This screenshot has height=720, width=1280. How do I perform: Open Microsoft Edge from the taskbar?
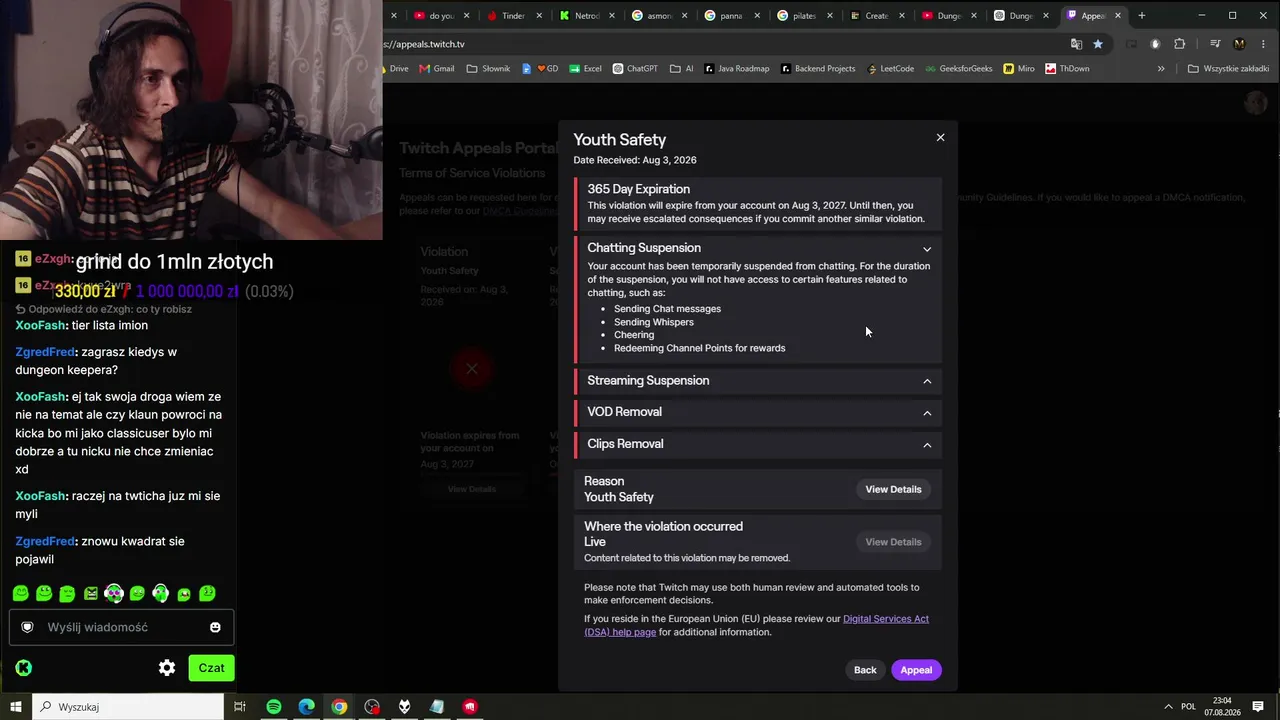(x=307, y=707)
